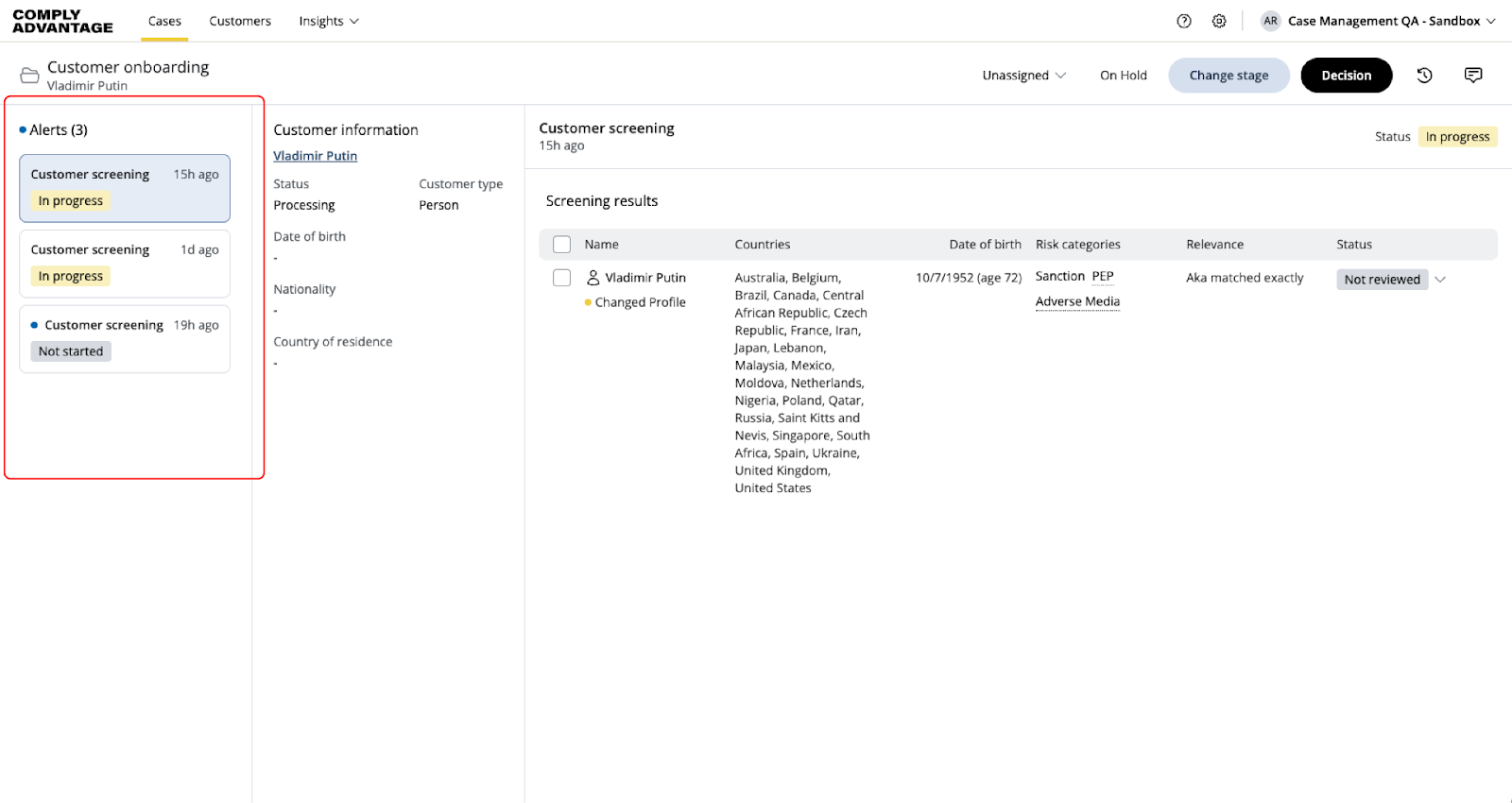Click the AR user avatar
Screen dimensions: 1512x803
pos(1270,21)
